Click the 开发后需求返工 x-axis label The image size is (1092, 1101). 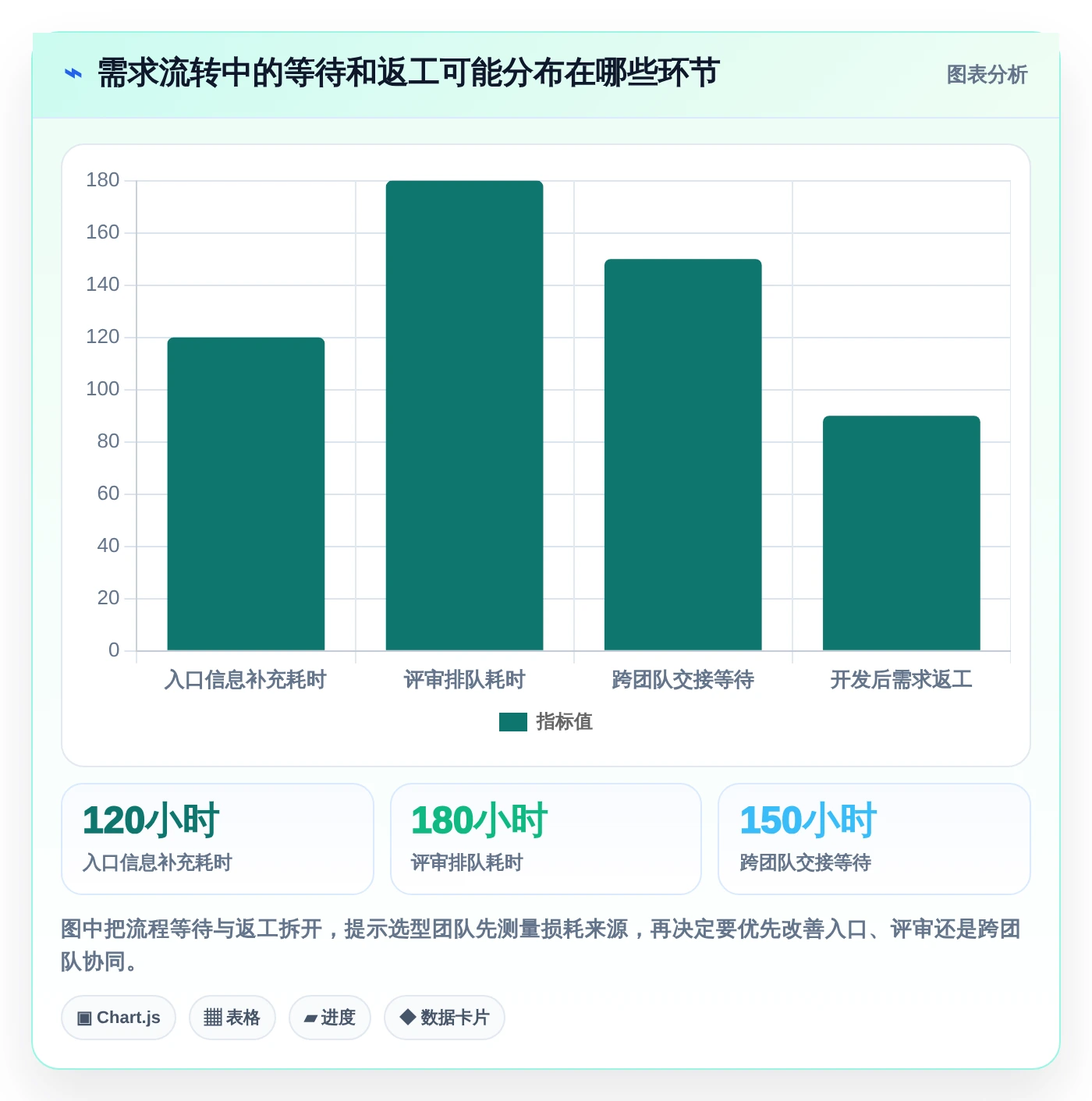pyautogui.click(x=901, y=680)
